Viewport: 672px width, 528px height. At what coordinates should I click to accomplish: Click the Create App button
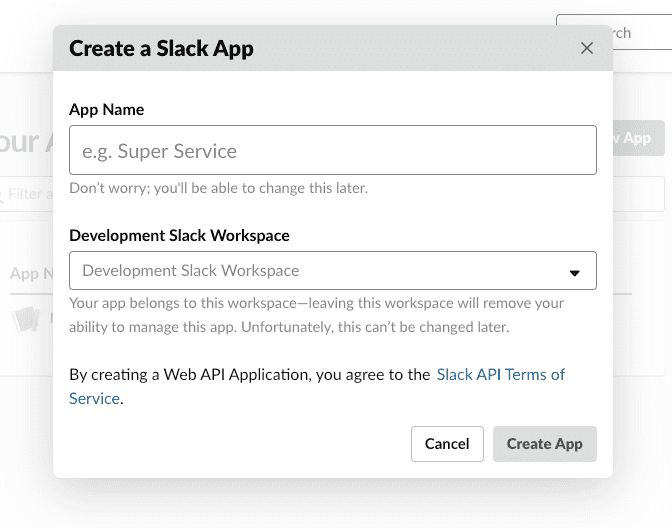(x=544, y=444)
